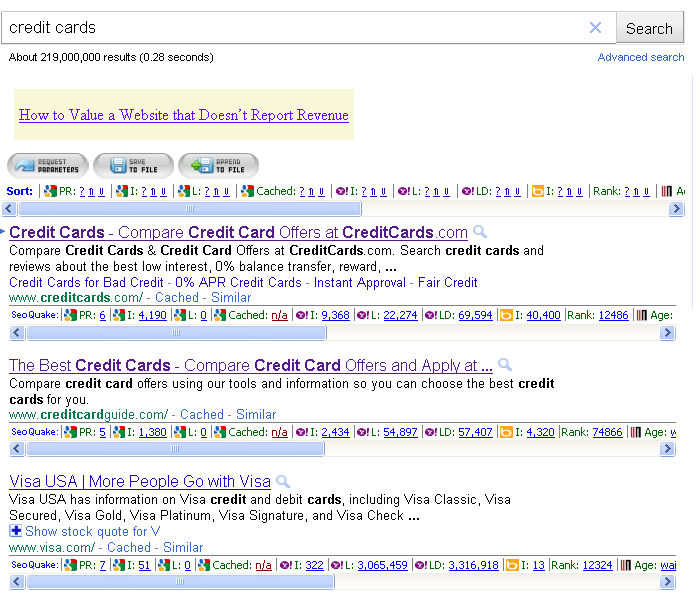Click Cached n/a value in visa.com SeoQuake row
The width and height of the screenshot is (696, 597).
click(263, 565)
